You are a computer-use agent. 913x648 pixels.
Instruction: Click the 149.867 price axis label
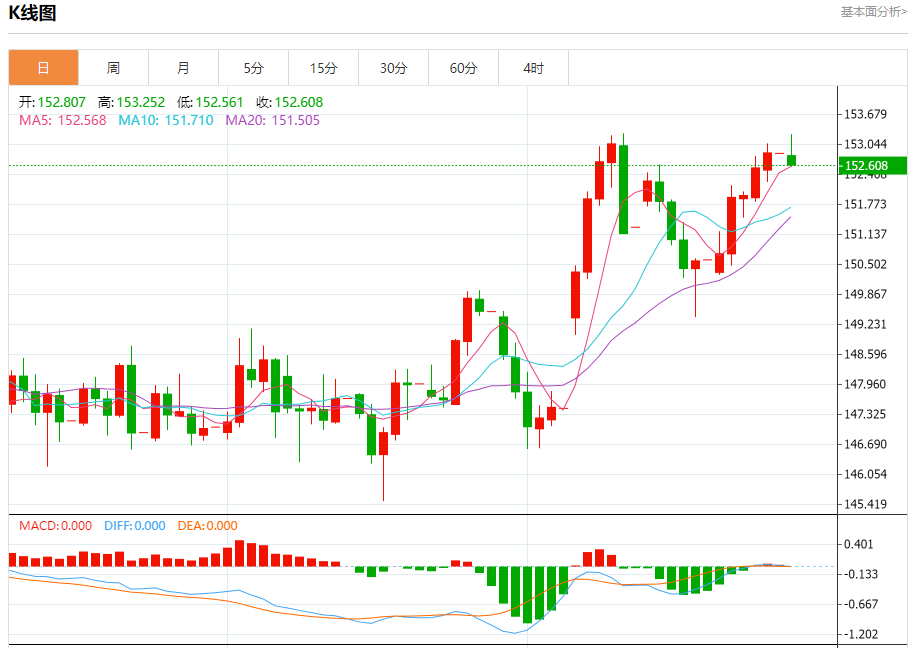[865, 294]
